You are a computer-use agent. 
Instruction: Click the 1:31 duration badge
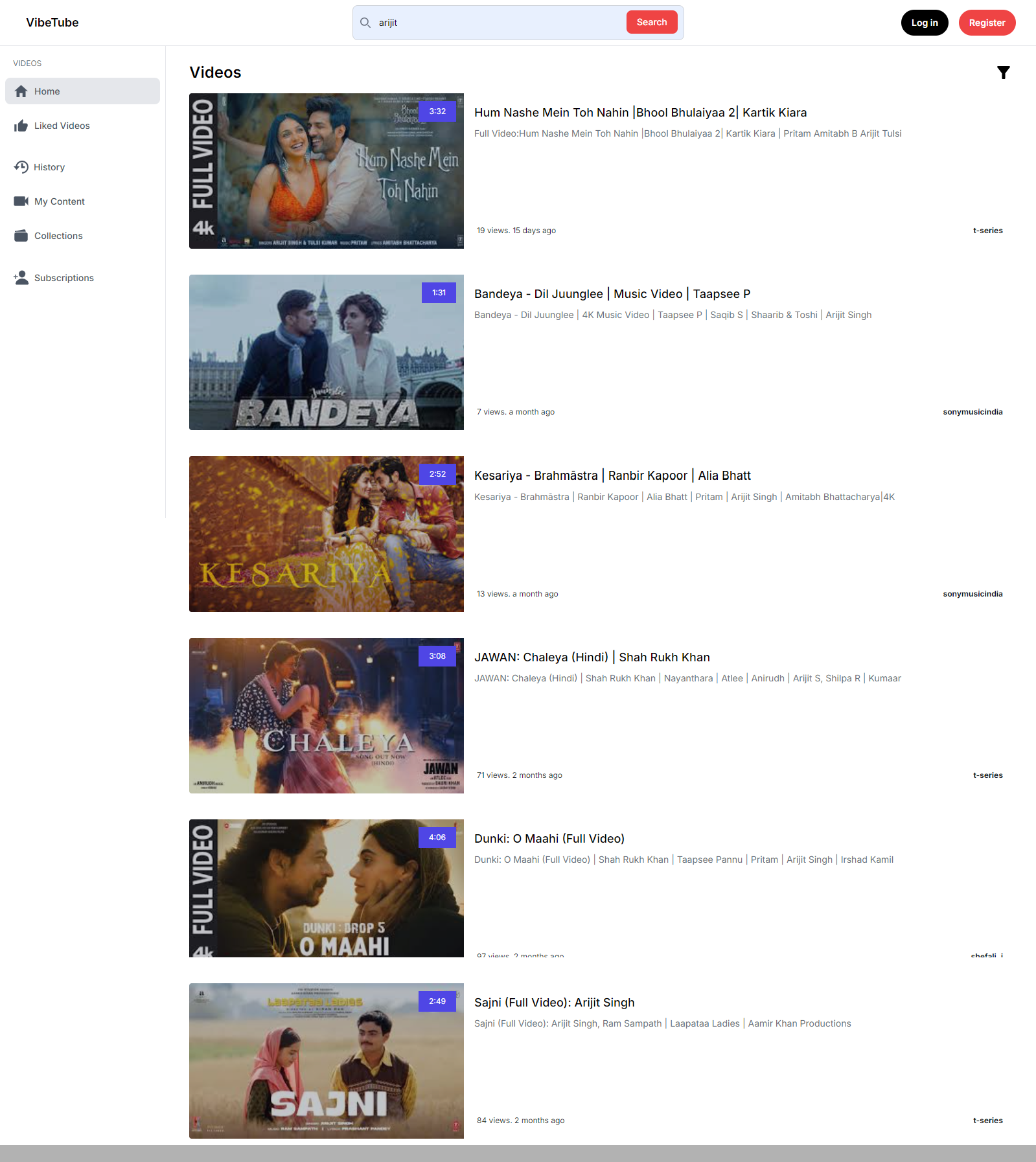point(439,293)
